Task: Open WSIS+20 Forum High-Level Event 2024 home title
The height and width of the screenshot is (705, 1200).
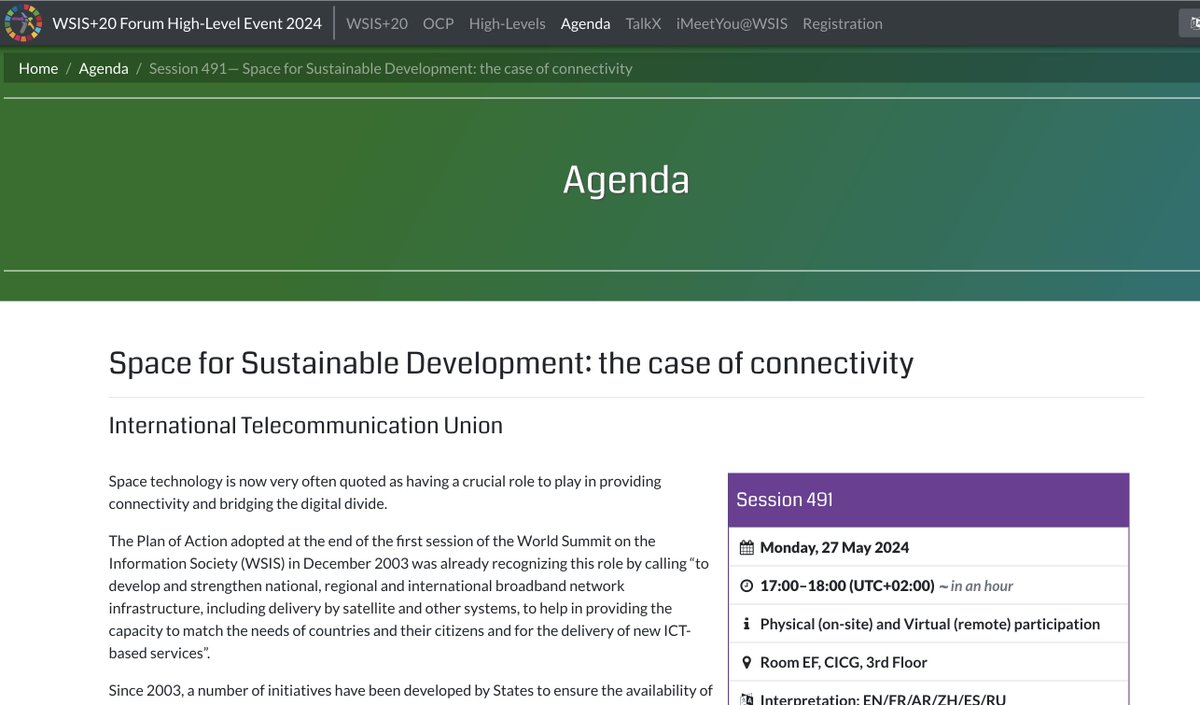Action: (x=187, y=23)
